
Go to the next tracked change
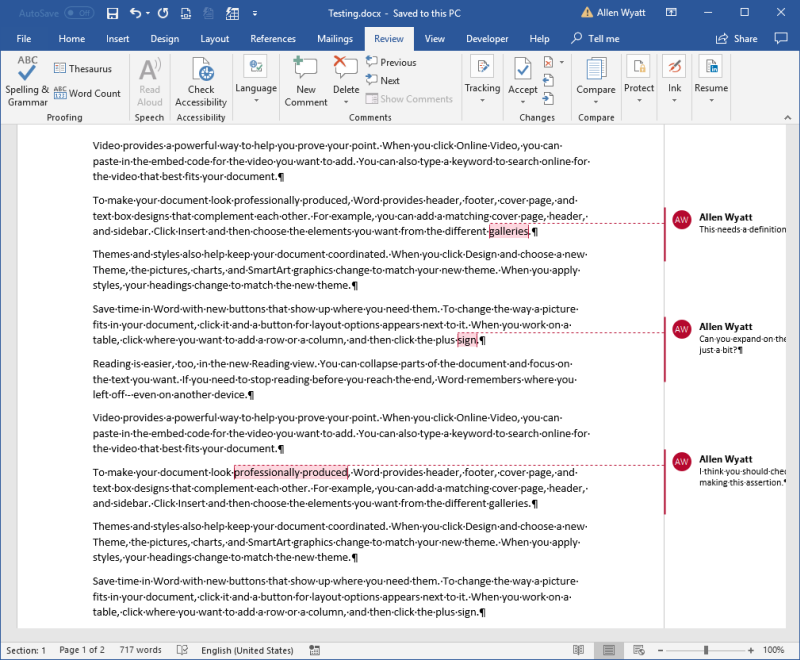pyautogui.click(x=548, y=99)
